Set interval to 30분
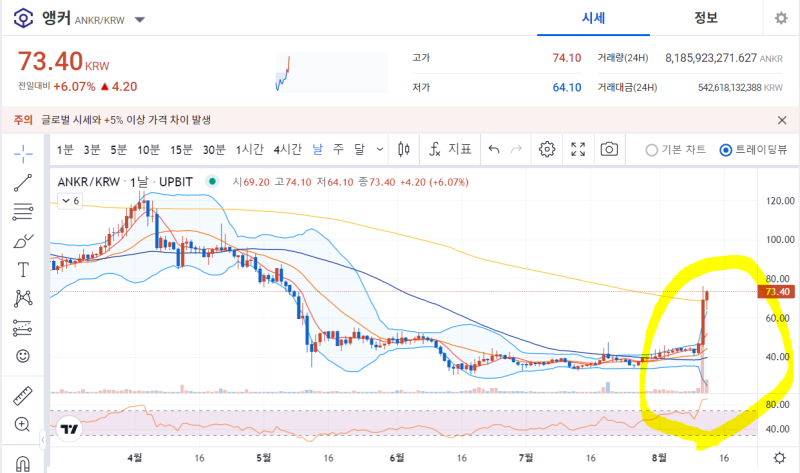The height and width of the screenshot is (473, 800). pos(214,150)
